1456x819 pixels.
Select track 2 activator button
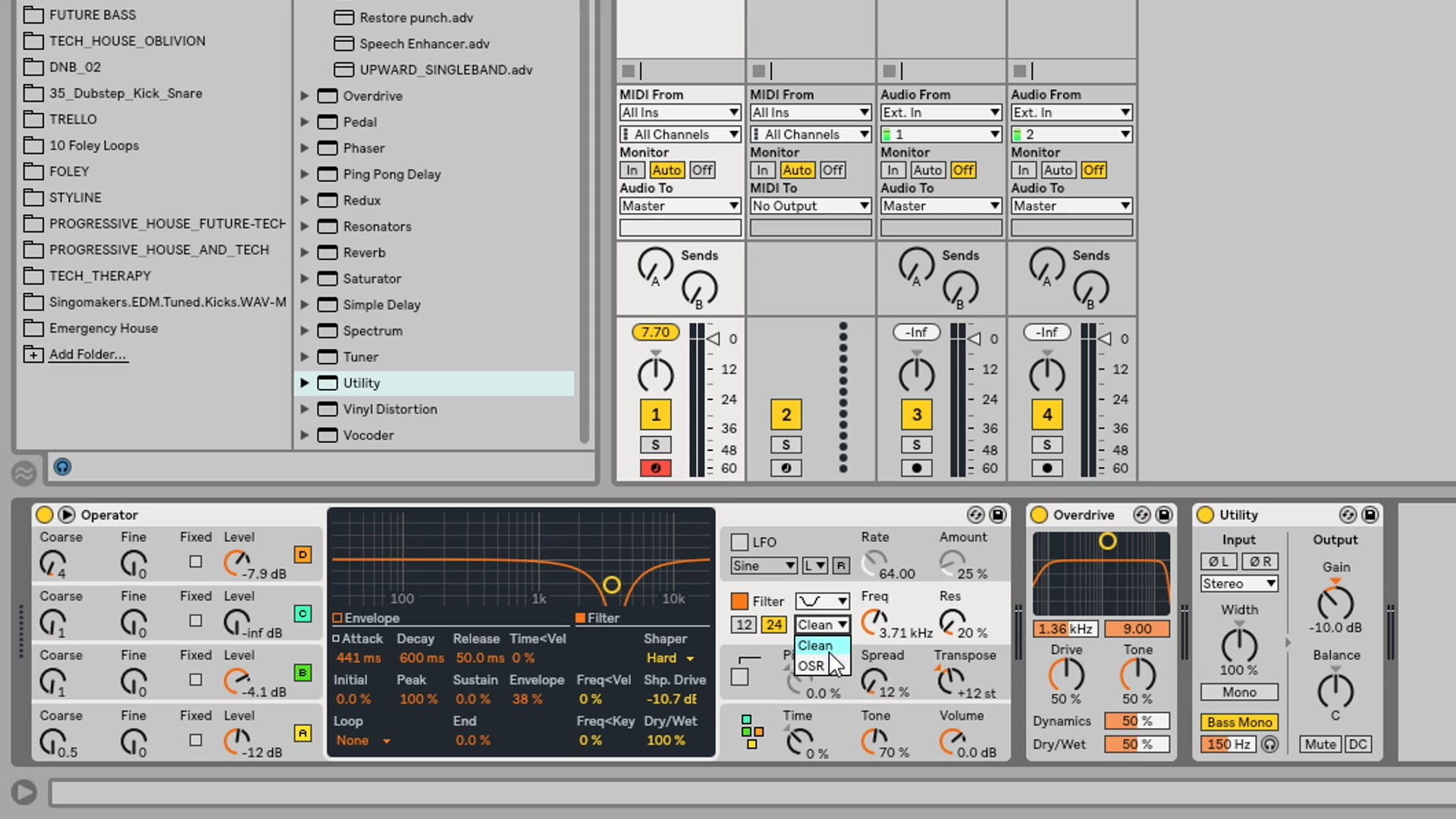[786, 415]
